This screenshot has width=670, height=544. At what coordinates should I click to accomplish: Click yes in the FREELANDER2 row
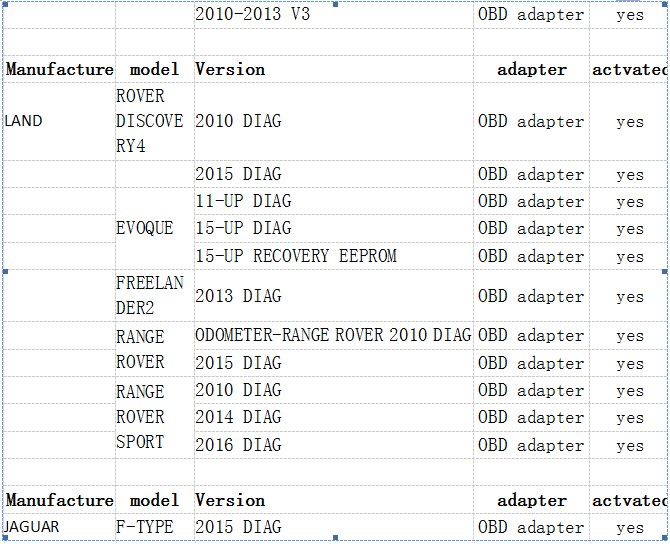[630, 297]
